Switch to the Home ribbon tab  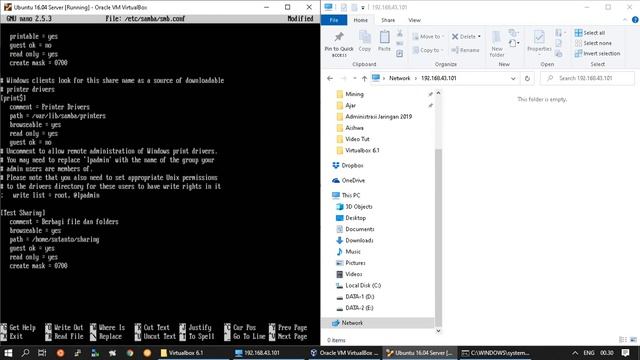(360, 20)
